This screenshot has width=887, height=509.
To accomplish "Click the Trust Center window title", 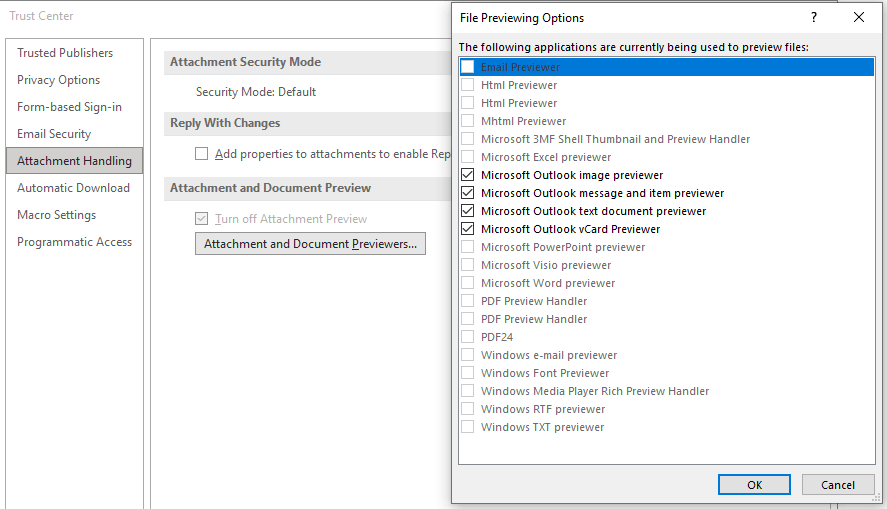I will tap(41, 16).
